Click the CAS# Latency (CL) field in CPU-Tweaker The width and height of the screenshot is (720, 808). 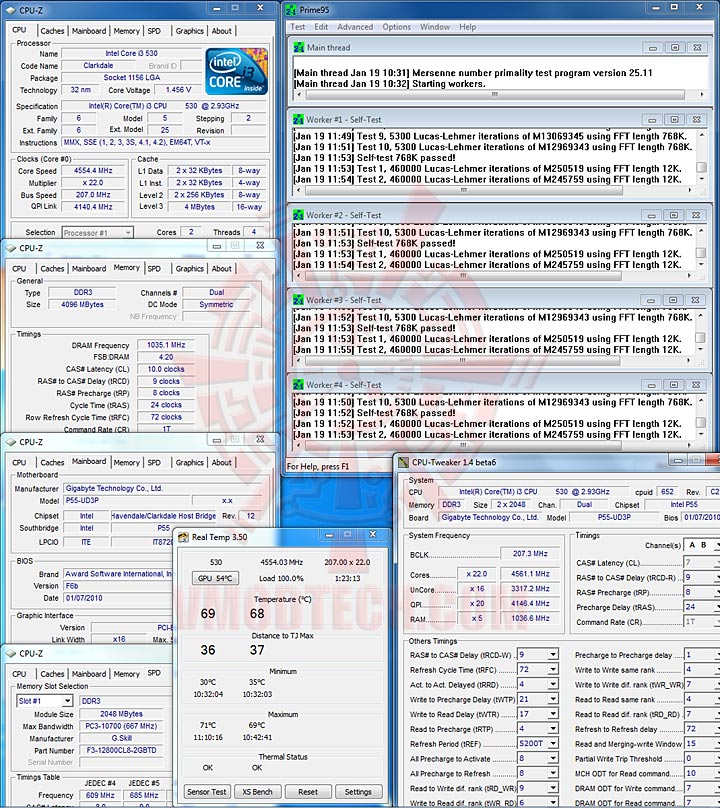coord(701,562)
